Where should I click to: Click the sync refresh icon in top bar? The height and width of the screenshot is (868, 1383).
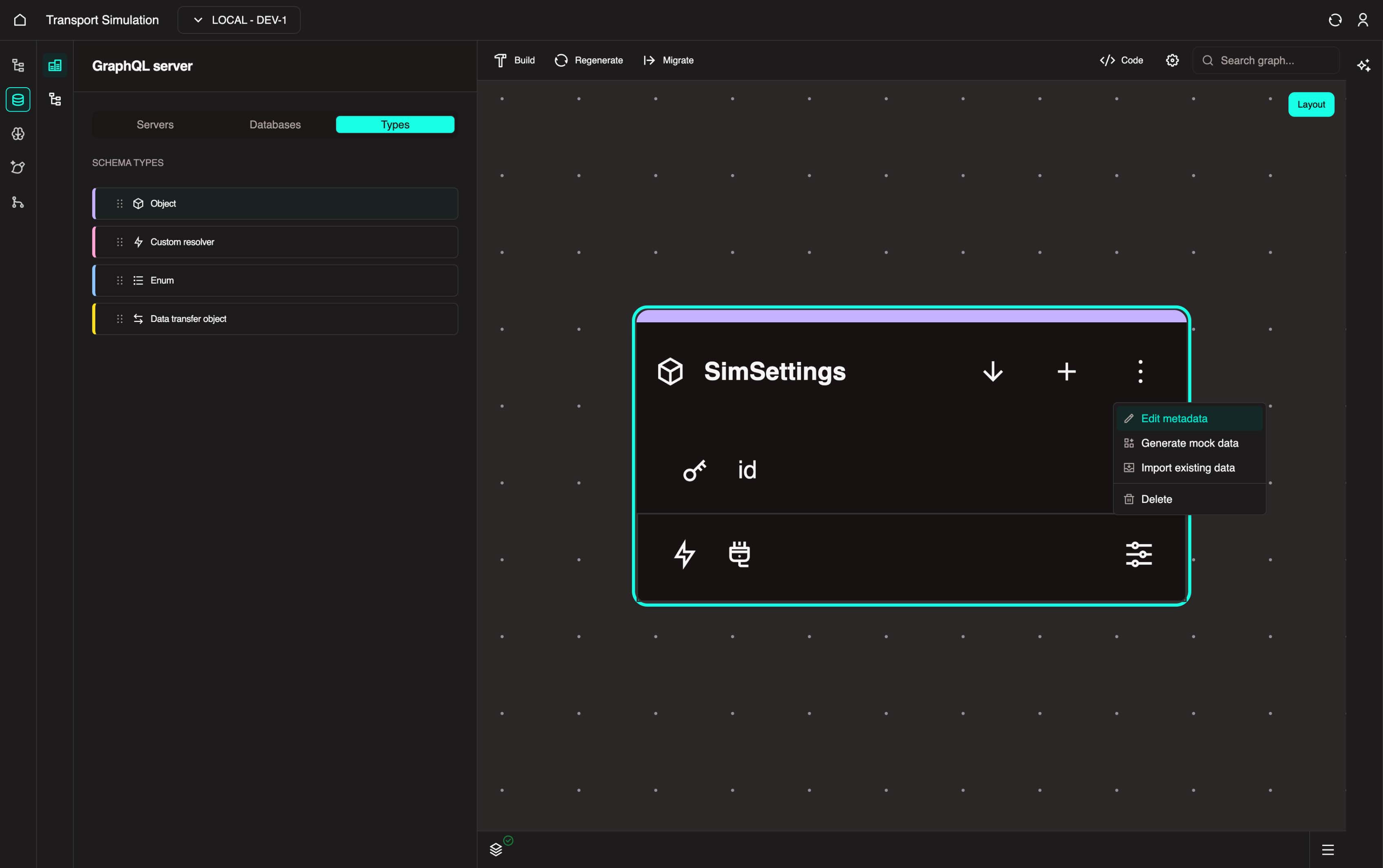[1335, 20]
